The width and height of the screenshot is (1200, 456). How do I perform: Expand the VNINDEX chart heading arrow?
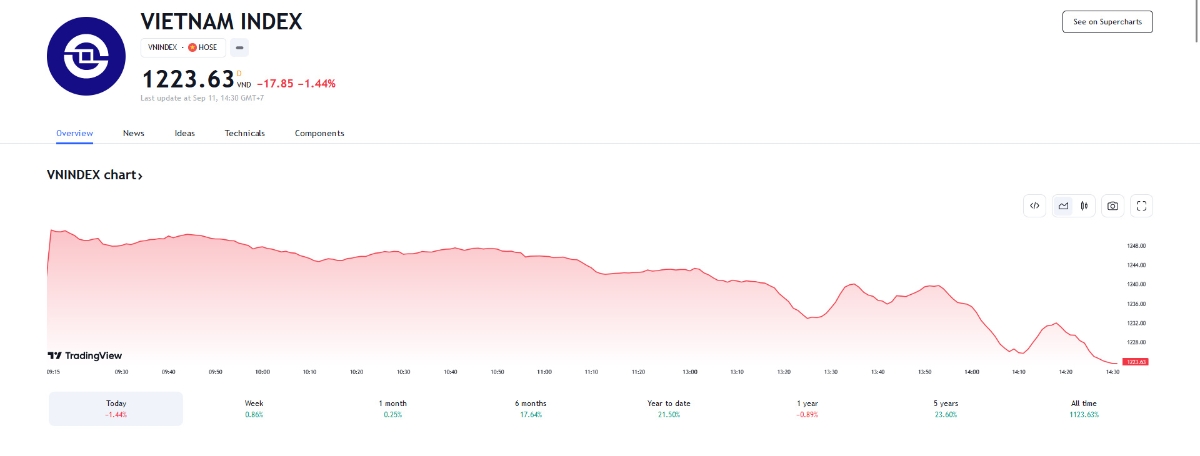coord(140,176)
